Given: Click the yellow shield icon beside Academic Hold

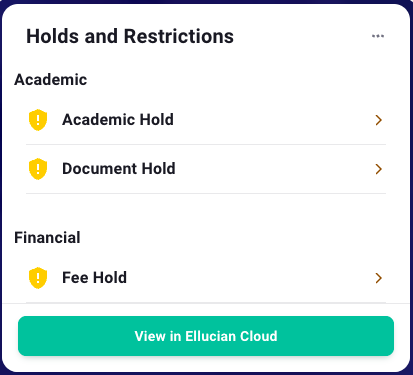Looking at the screenshot, I should pyautogui.click(x=38, y=120).
